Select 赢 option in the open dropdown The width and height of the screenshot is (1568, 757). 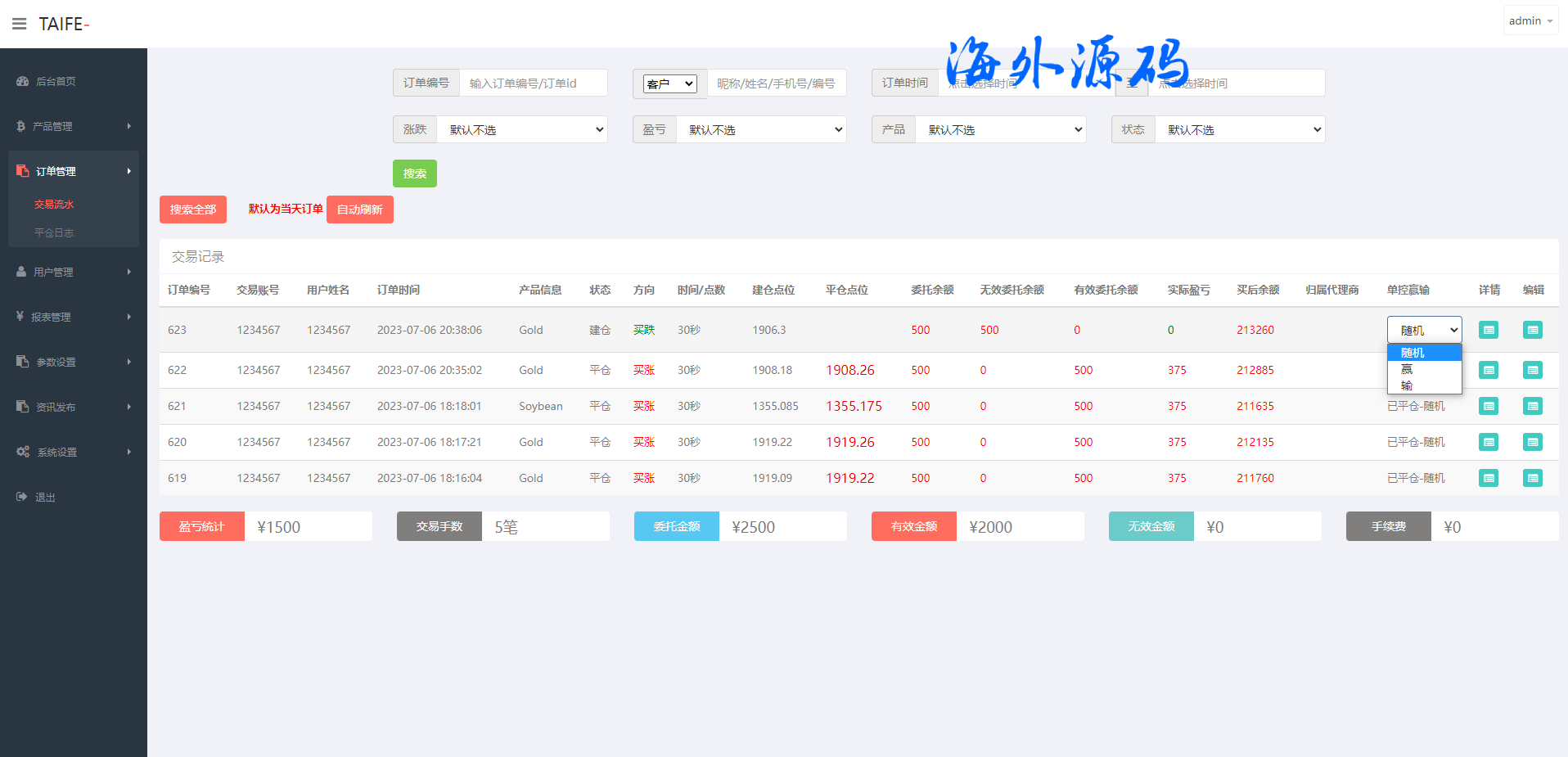tap(1408, 369)
